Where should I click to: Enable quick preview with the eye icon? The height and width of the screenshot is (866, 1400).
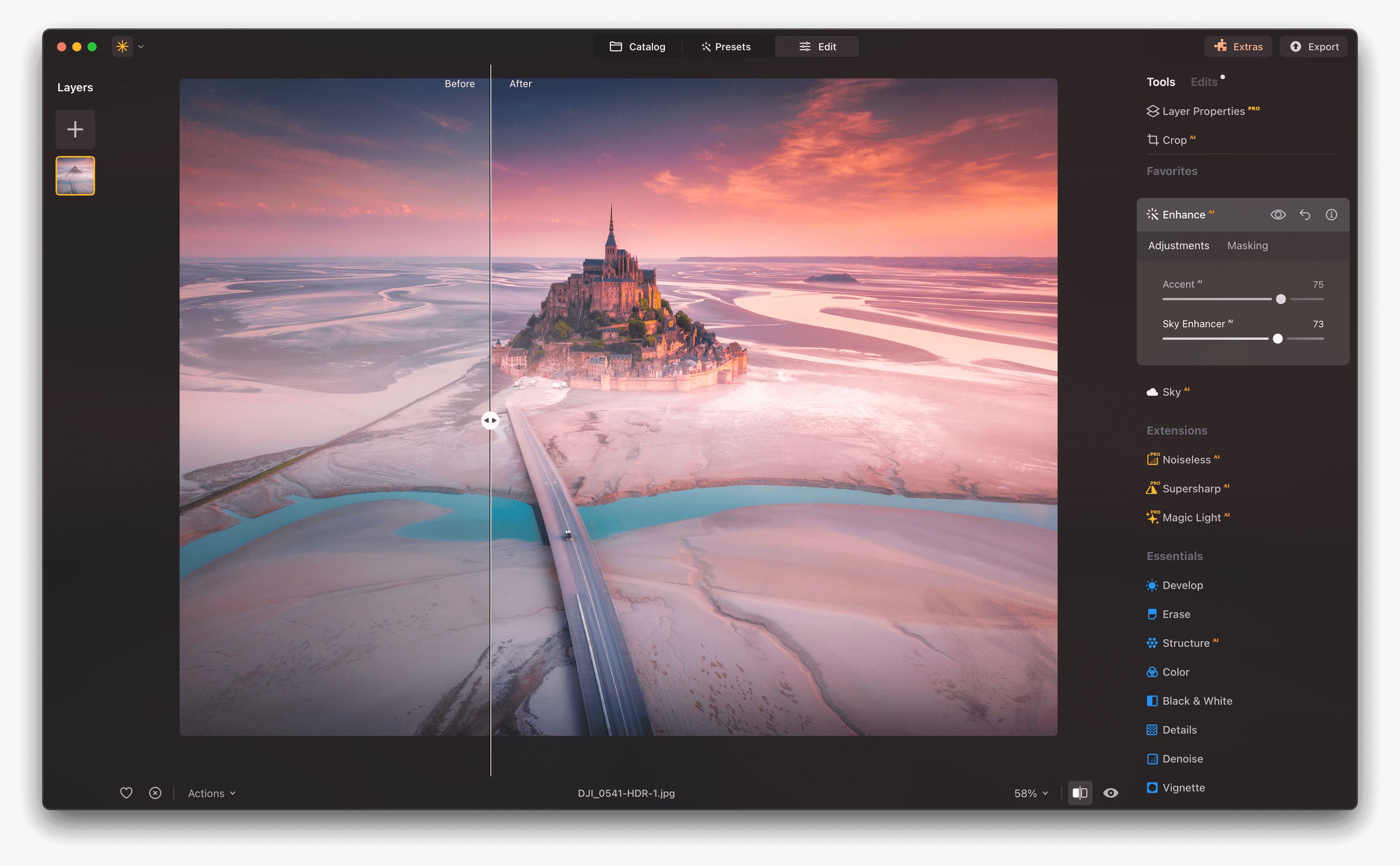click(x=1111, y=793)
